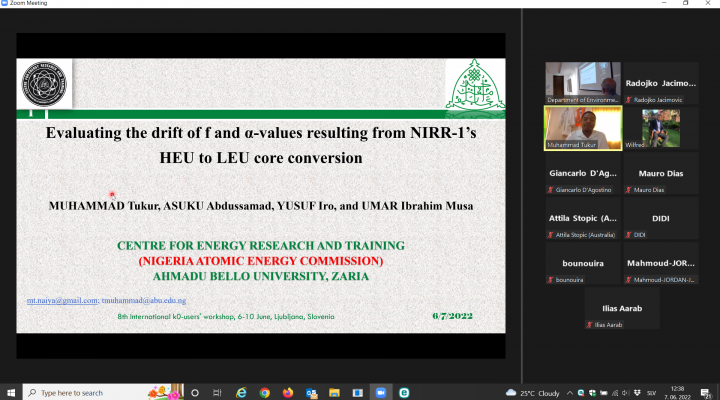Select Muhammad Tukur's video tile
720x400 pixels.
[583, 128]
